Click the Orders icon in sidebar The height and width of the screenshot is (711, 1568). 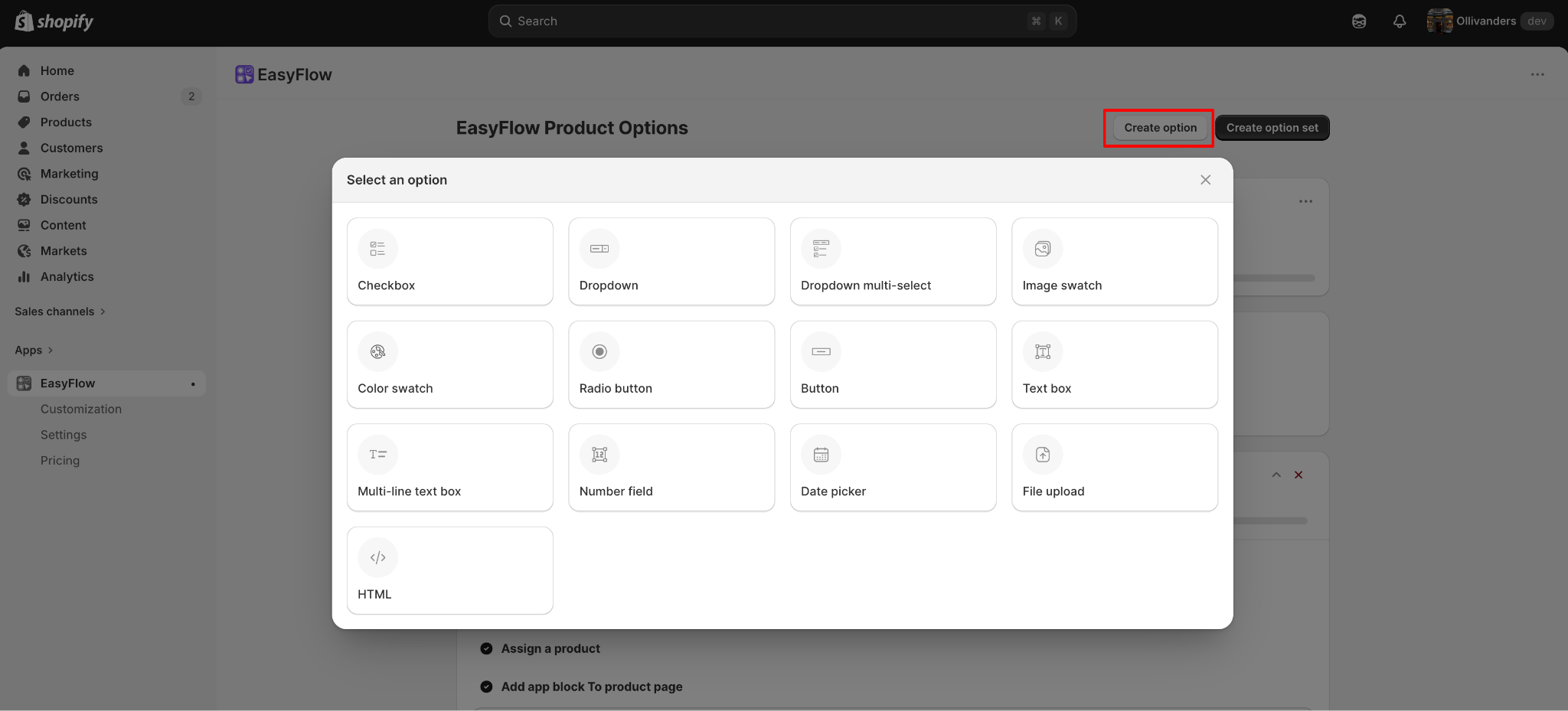[24, 96]
